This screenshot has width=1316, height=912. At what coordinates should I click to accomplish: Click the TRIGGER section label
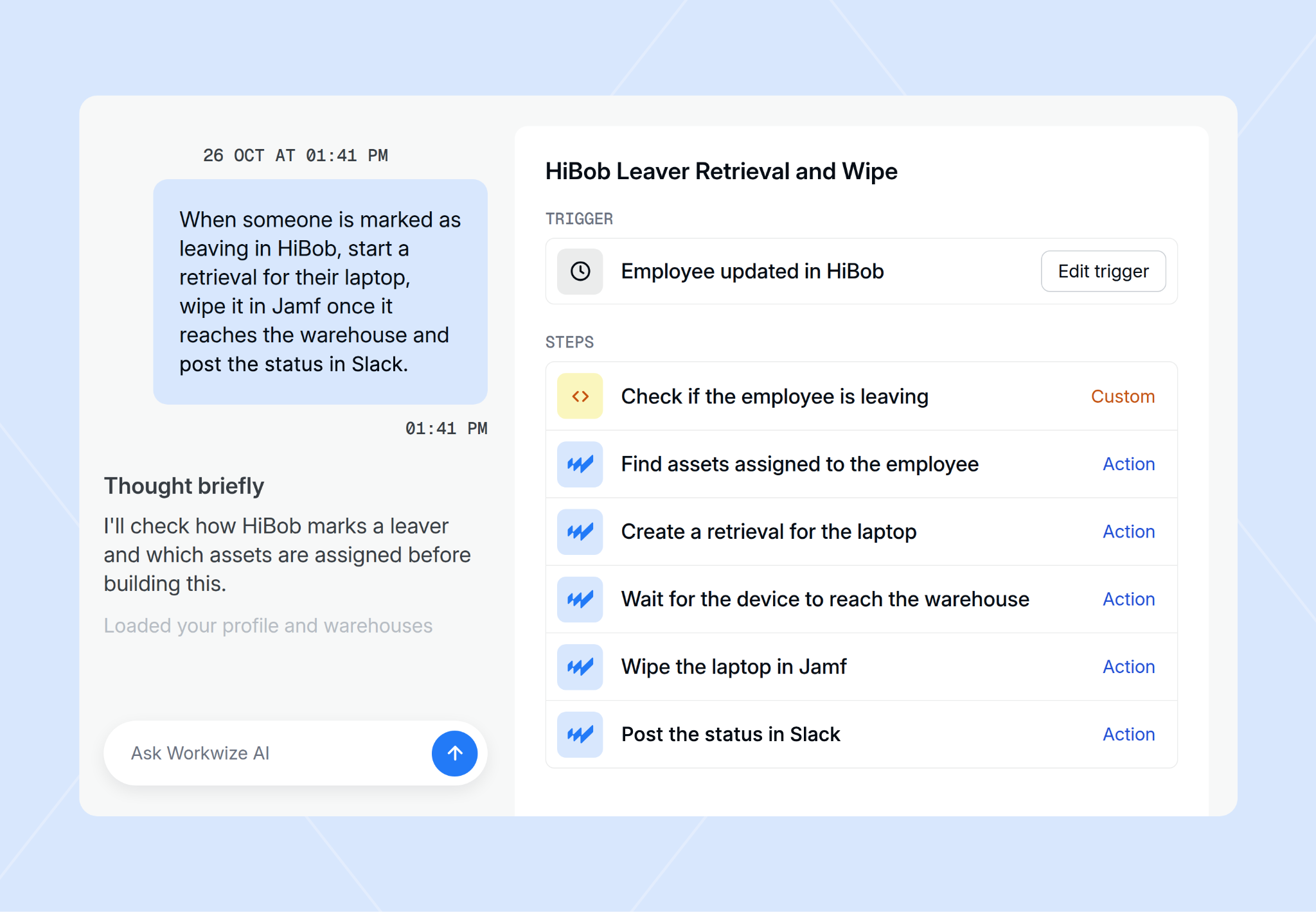(579, 219)
